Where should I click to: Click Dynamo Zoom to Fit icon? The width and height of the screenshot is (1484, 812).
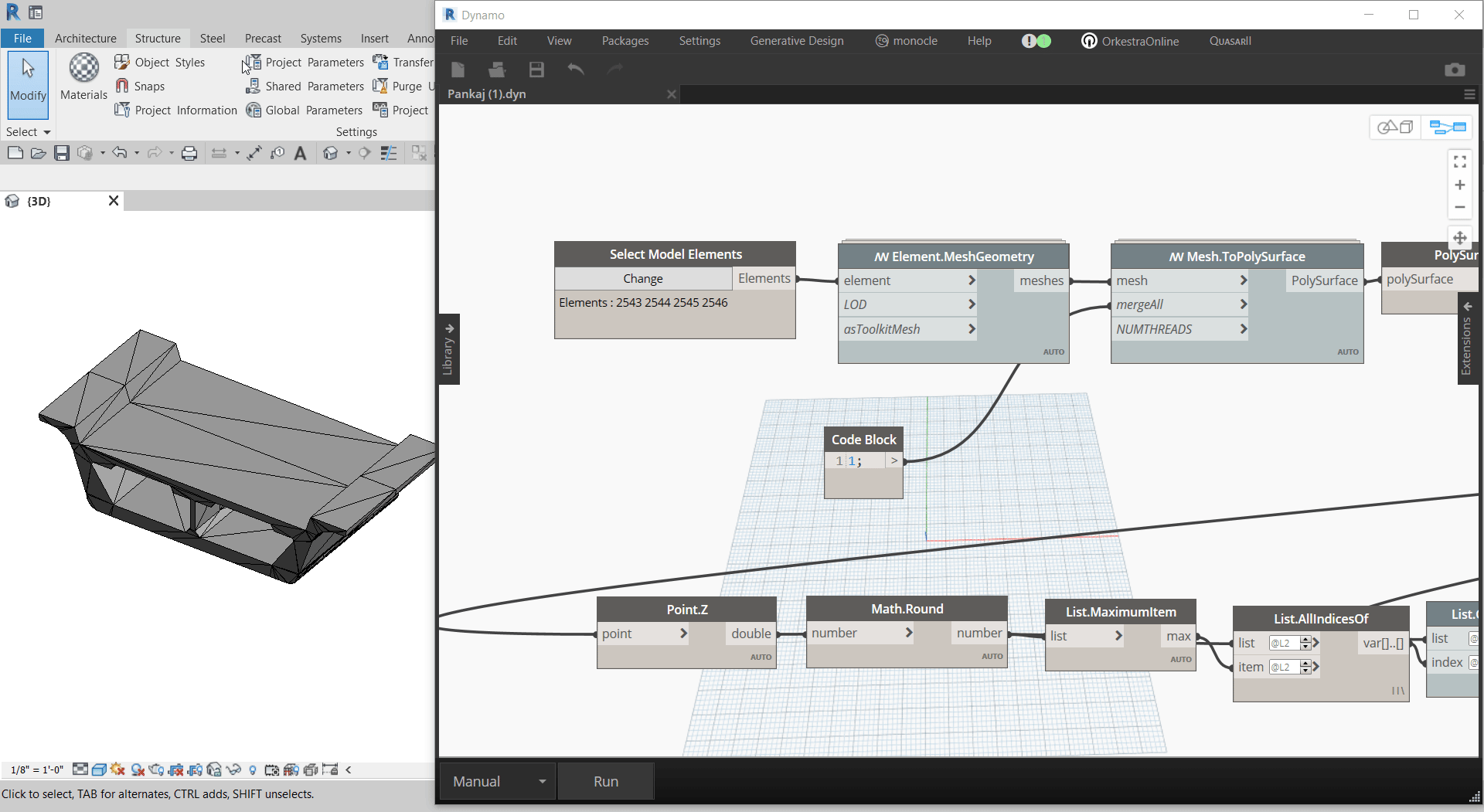(x=1460, y=161)
